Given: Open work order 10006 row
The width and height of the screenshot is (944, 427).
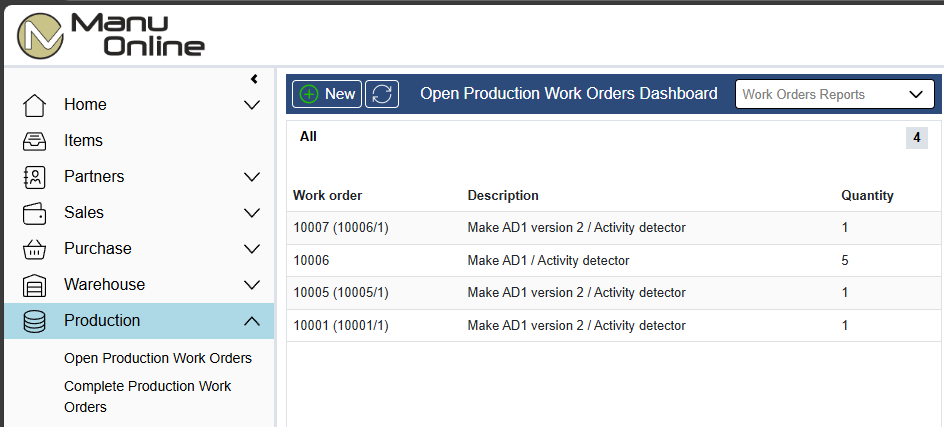Looking at the screenshot, I should click(613, 261).
